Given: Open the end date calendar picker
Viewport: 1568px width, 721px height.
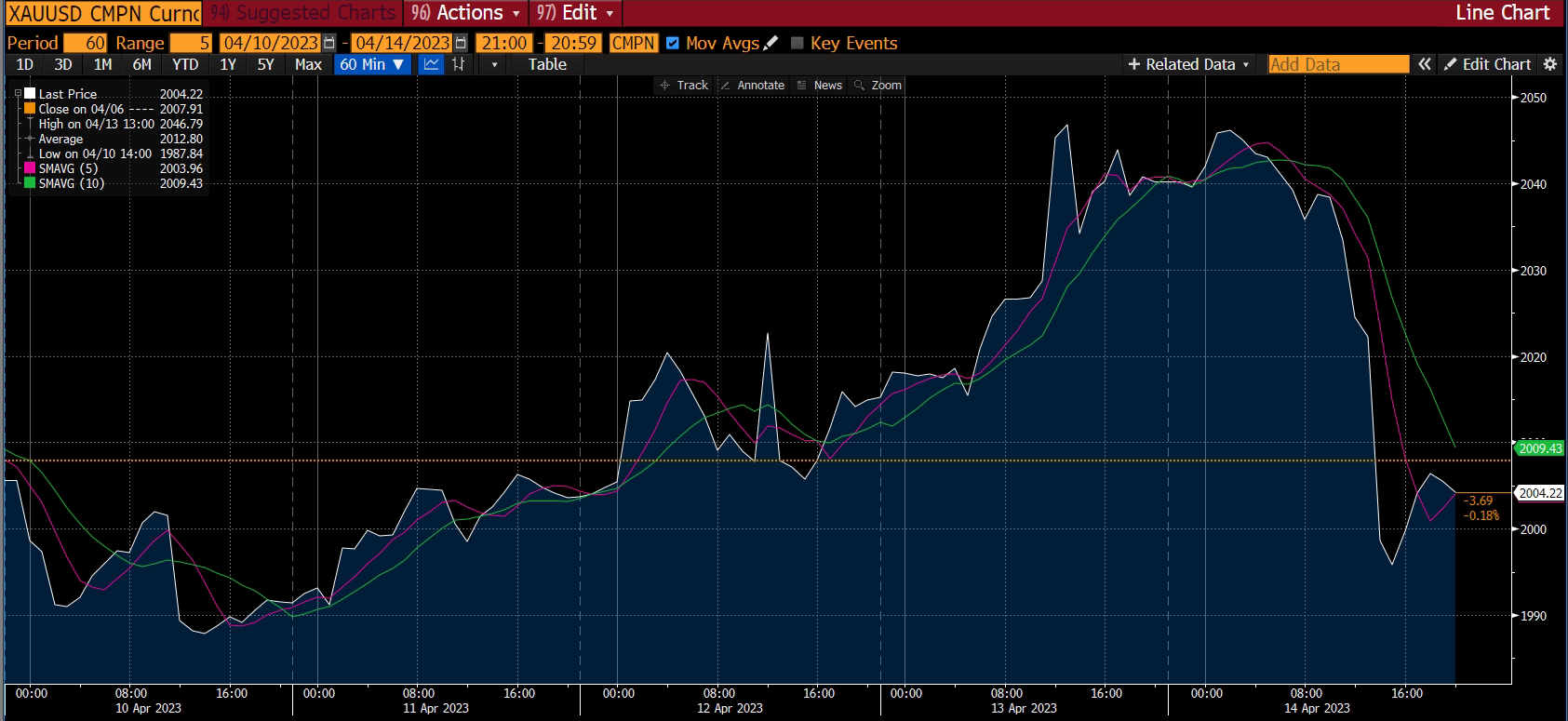Looking at the screenshot, I should pos(461,43).
